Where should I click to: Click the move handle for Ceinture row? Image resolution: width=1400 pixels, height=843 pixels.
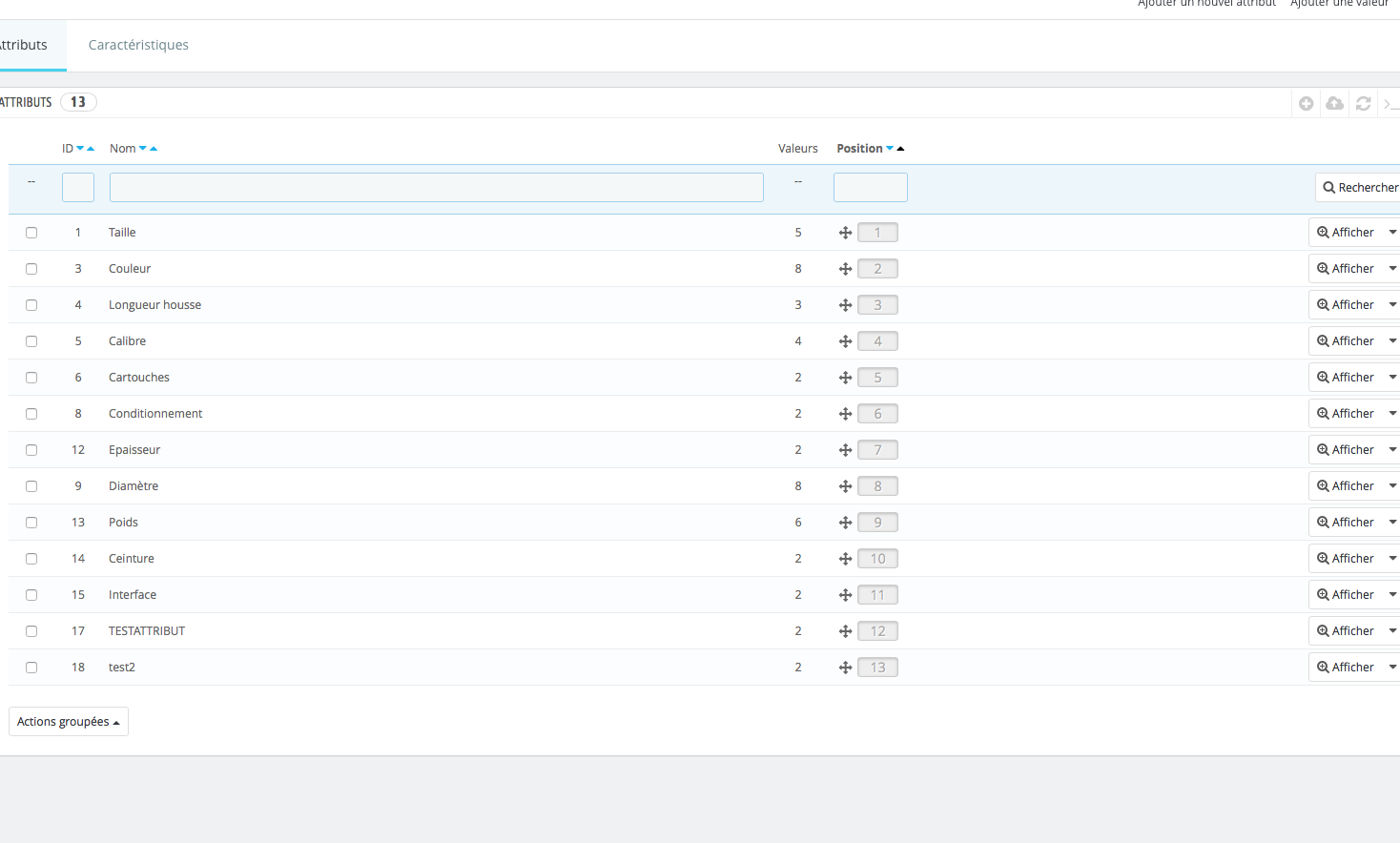click(845, 559)
